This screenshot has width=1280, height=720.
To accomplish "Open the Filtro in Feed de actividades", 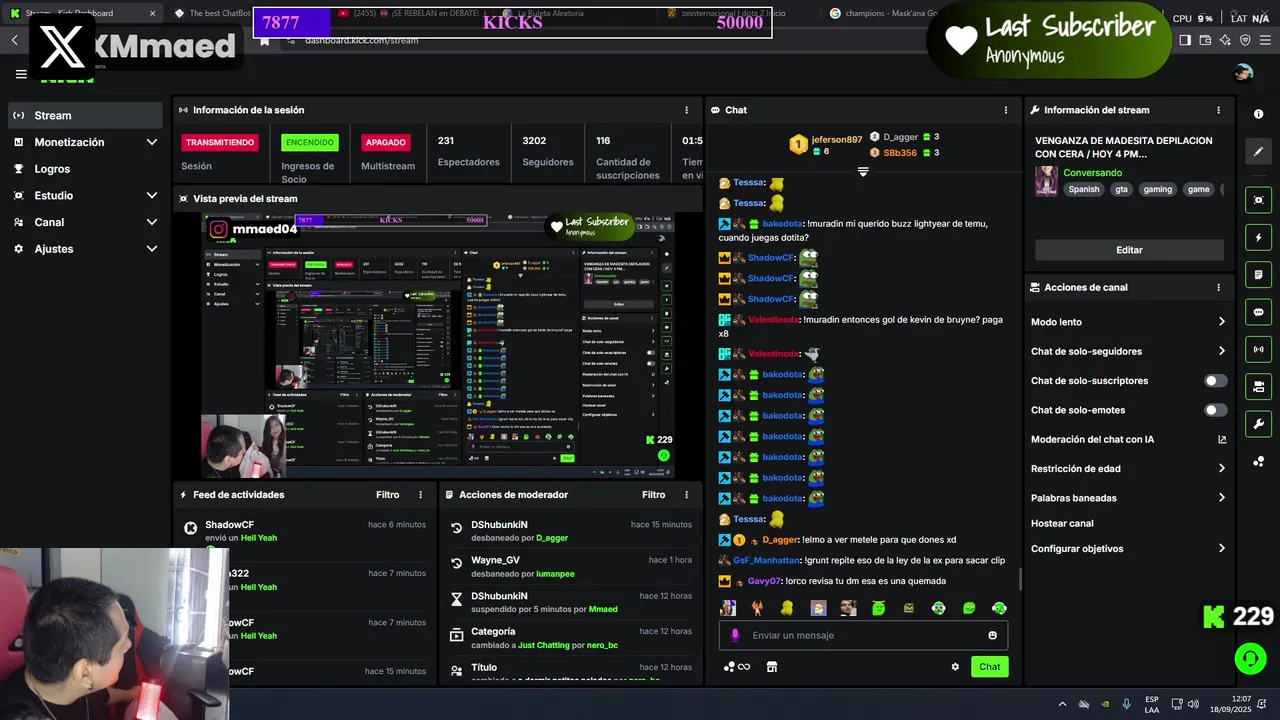I will pos(387,495).
